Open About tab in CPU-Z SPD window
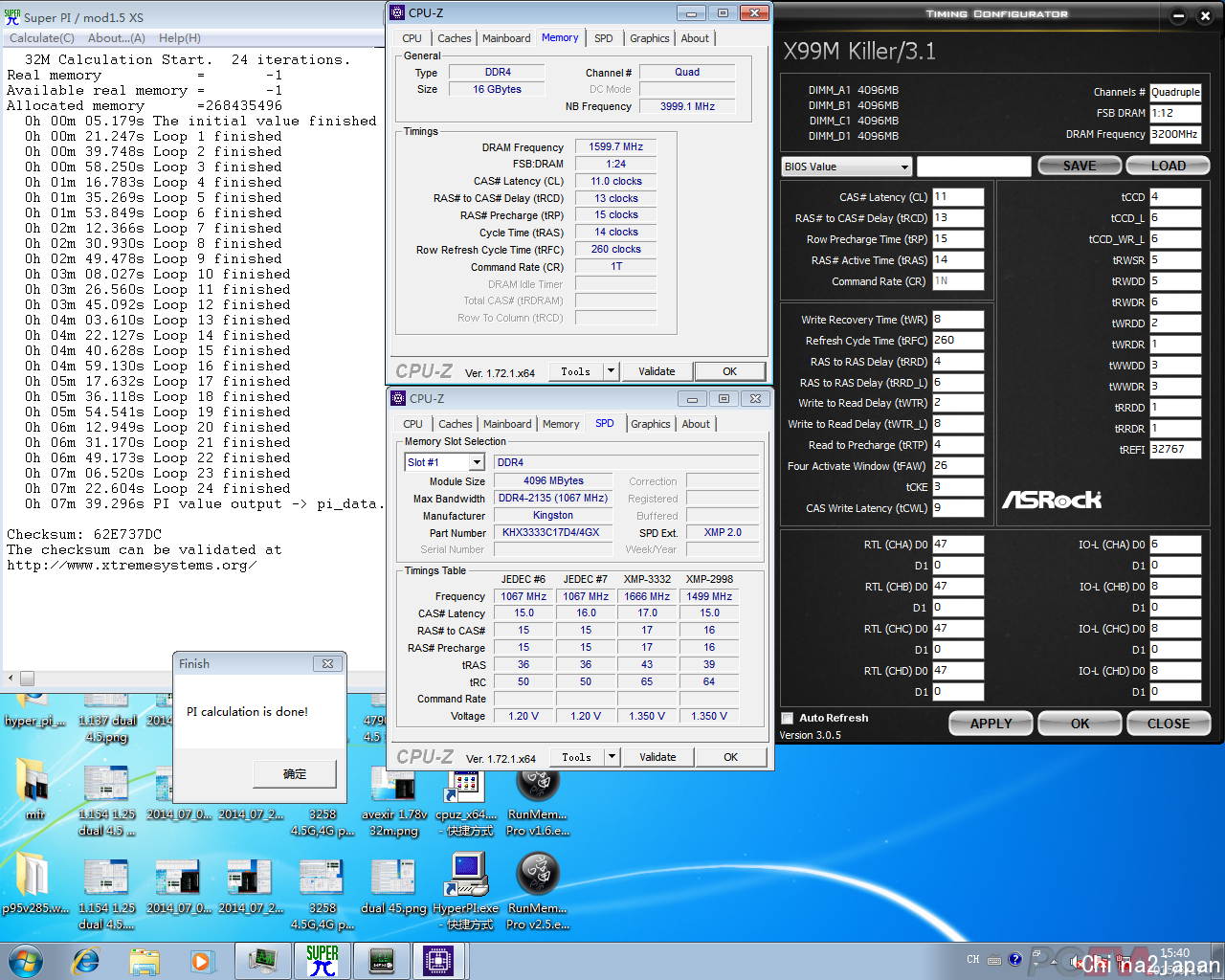This screenshot has height=980, width=1225. 696,424
